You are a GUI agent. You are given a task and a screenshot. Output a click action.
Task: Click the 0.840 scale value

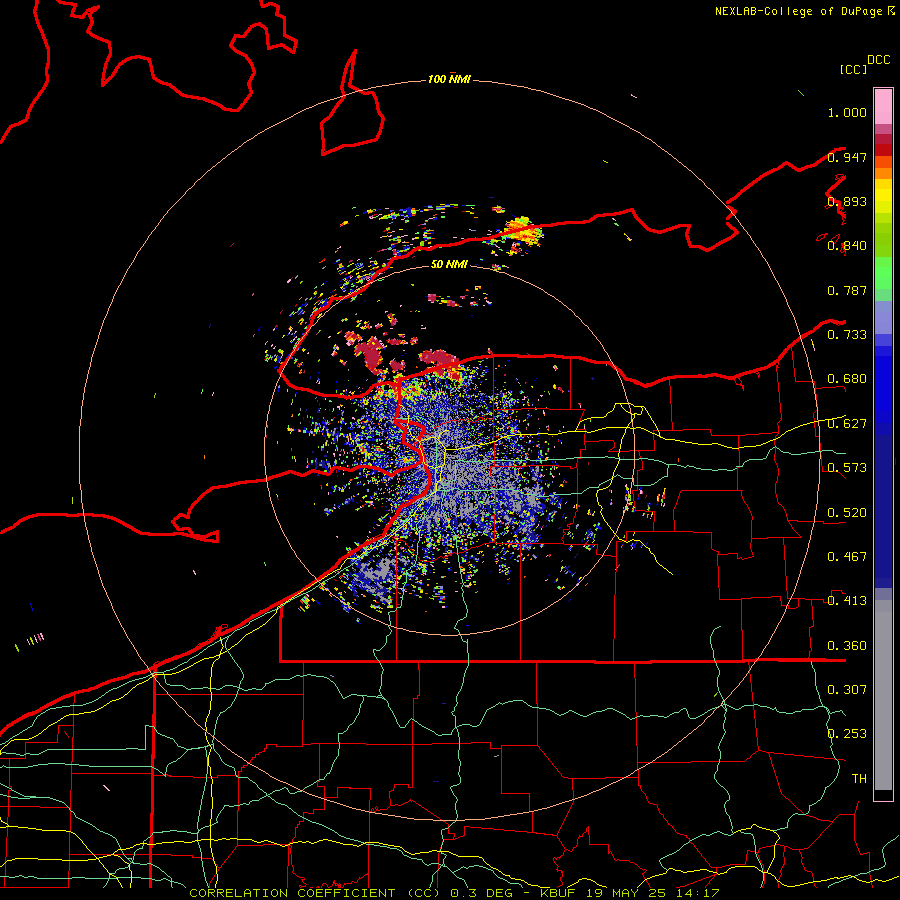(847, 246)
